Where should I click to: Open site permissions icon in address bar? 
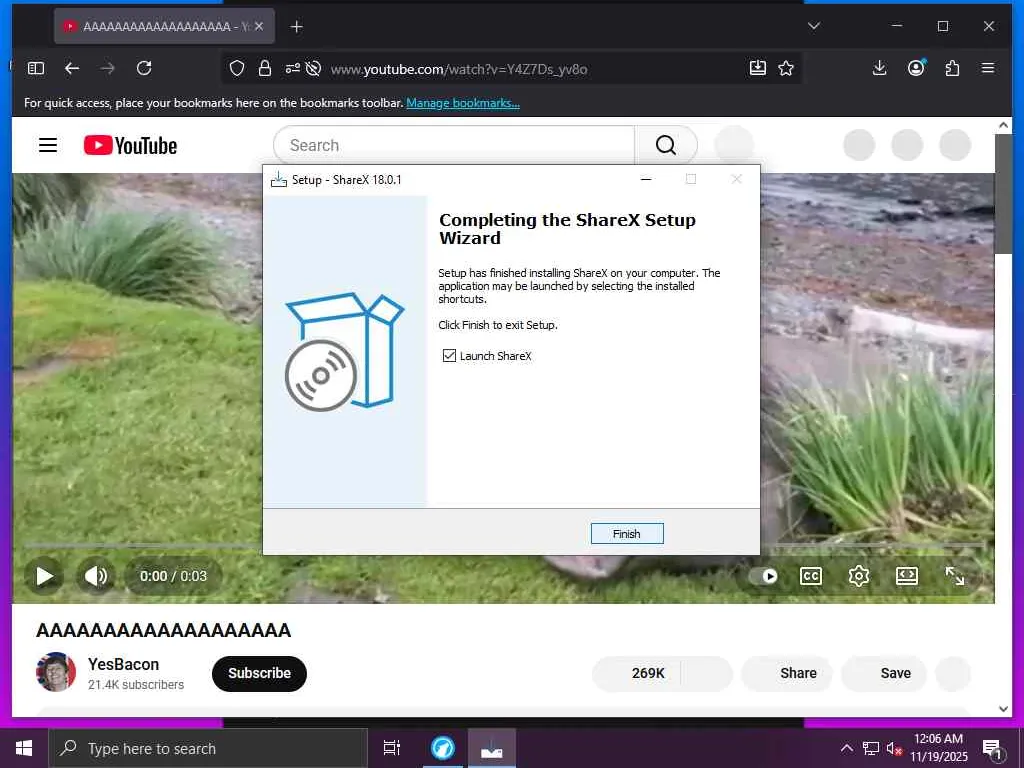click(x=292, y=69)
